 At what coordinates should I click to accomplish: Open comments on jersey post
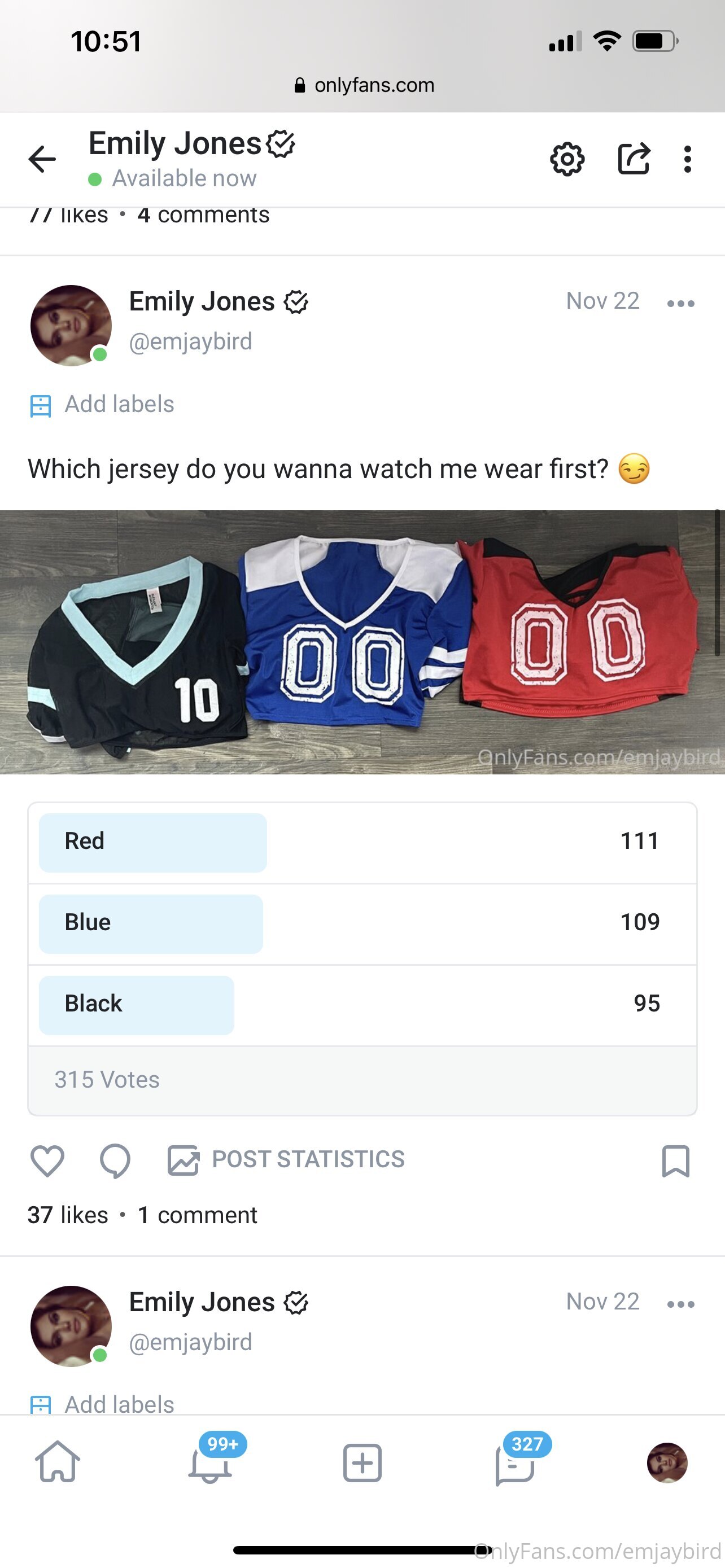[x=115, y=1160]
